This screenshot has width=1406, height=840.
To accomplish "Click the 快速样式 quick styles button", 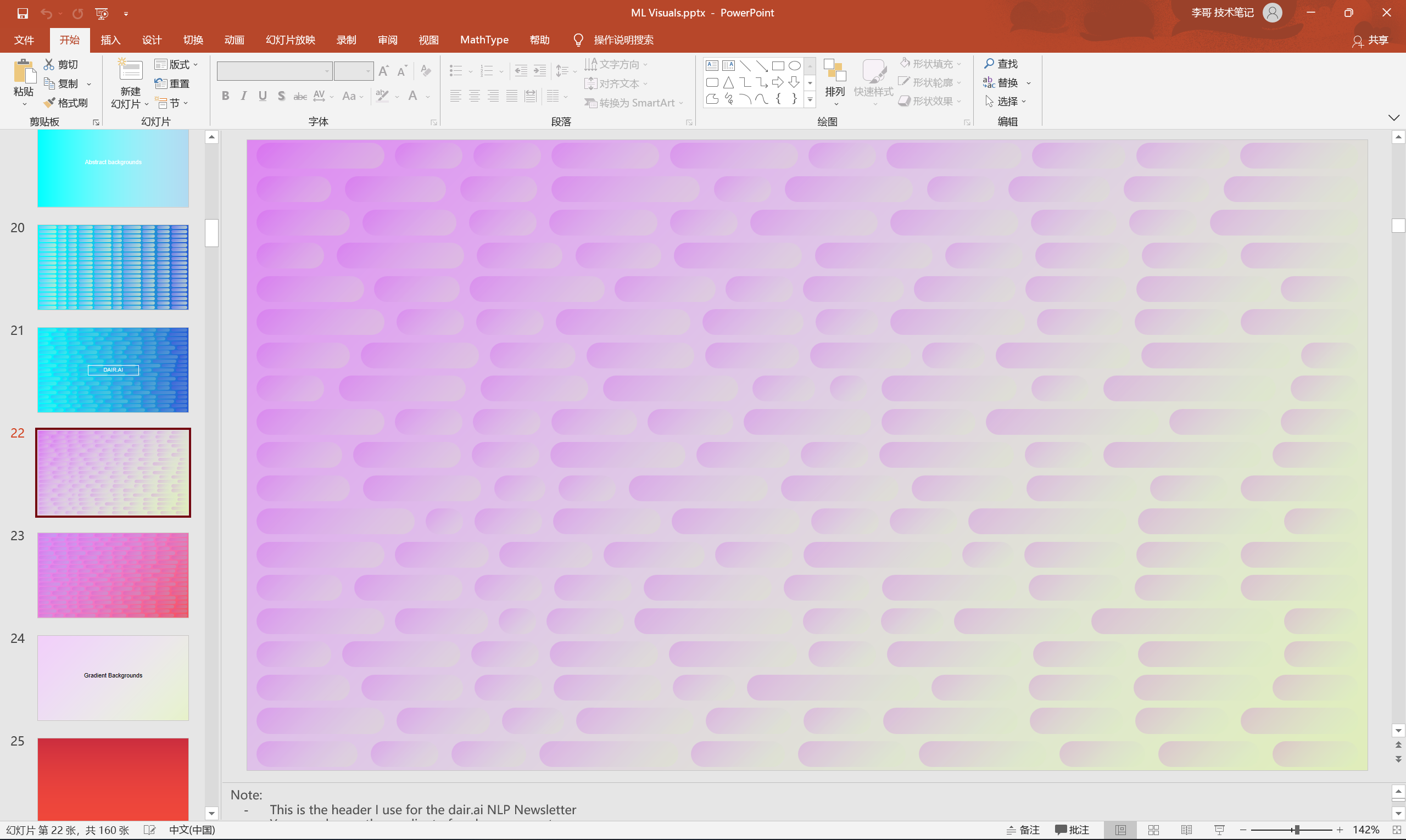I will pyautogui.click(x=873, y=82).
